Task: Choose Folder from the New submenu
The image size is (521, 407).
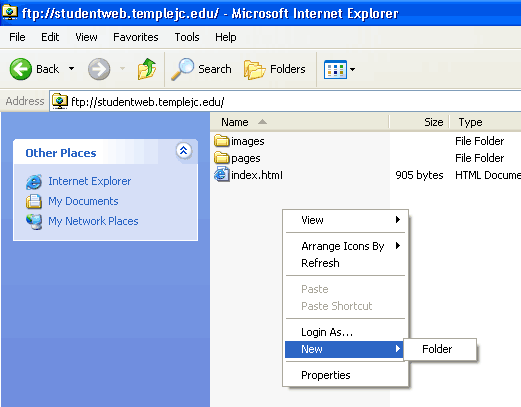Action: pyautogui.click(x=440, y=349)
